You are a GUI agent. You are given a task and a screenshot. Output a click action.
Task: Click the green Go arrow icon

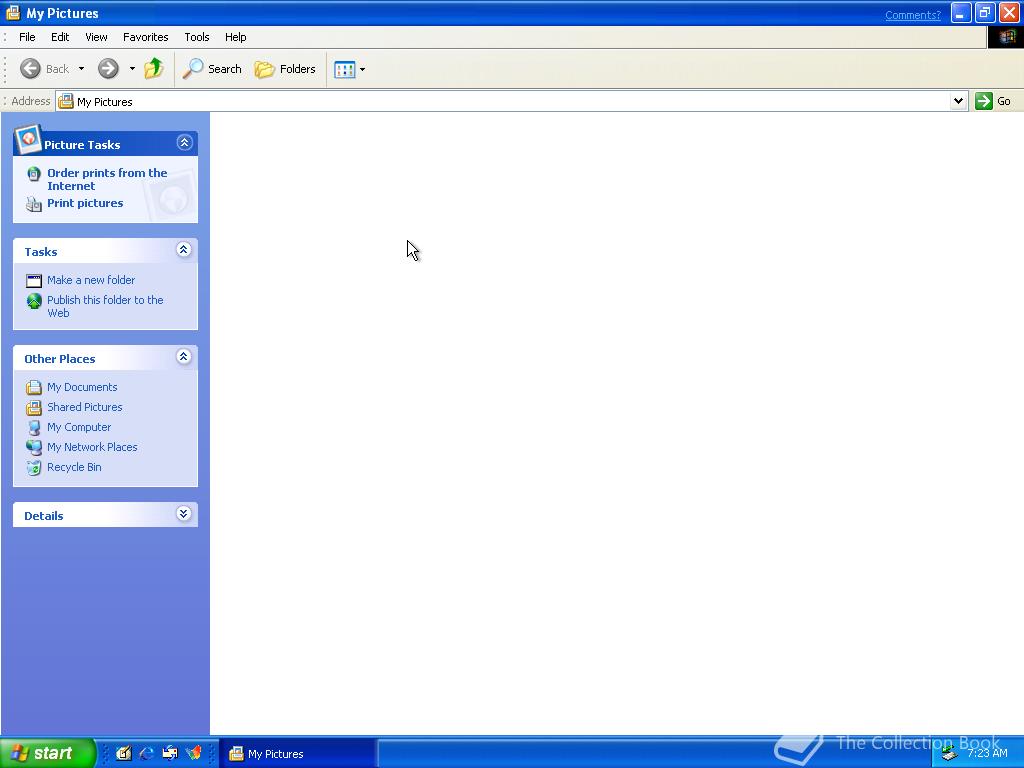984,101
